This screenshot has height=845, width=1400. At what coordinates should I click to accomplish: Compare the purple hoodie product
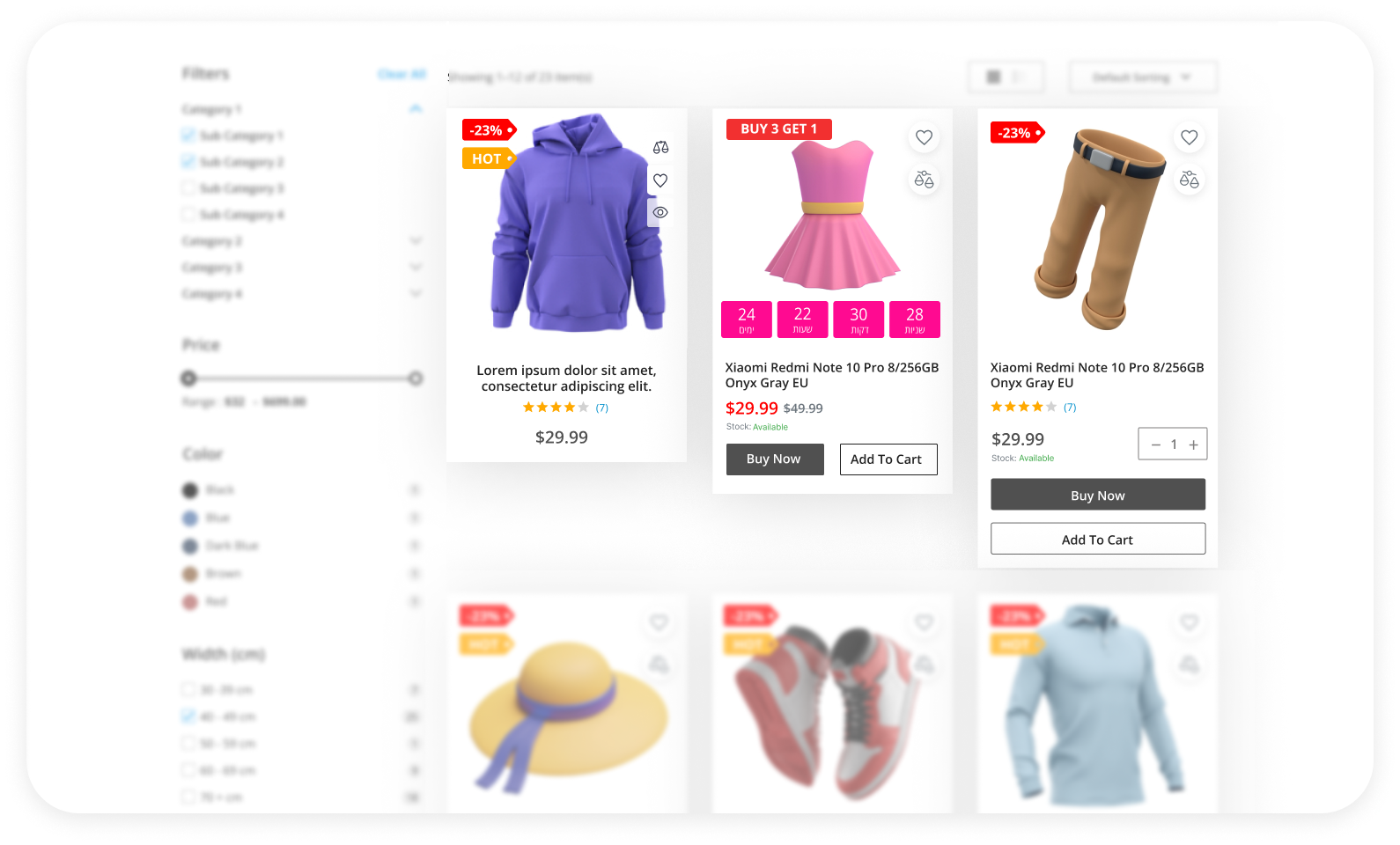pos(660,148)
